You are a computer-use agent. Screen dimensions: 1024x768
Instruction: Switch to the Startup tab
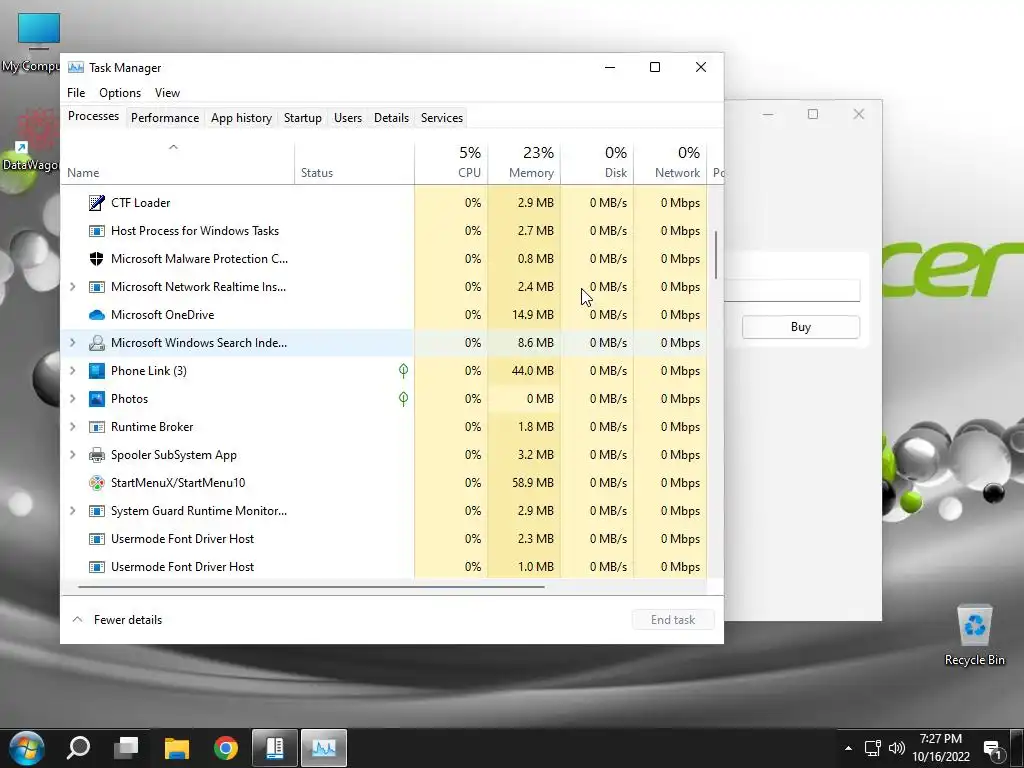click(x=302, y=118)
